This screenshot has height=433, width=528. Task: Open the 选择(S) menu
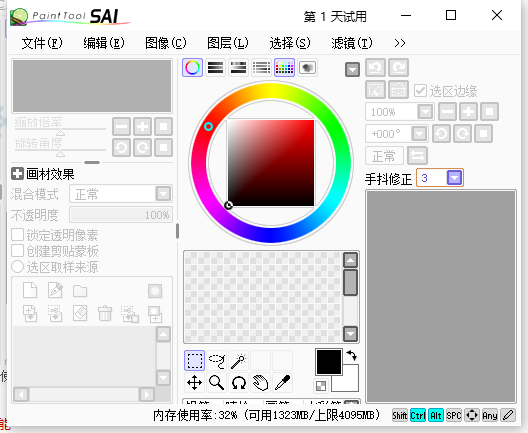pos(290,43)
